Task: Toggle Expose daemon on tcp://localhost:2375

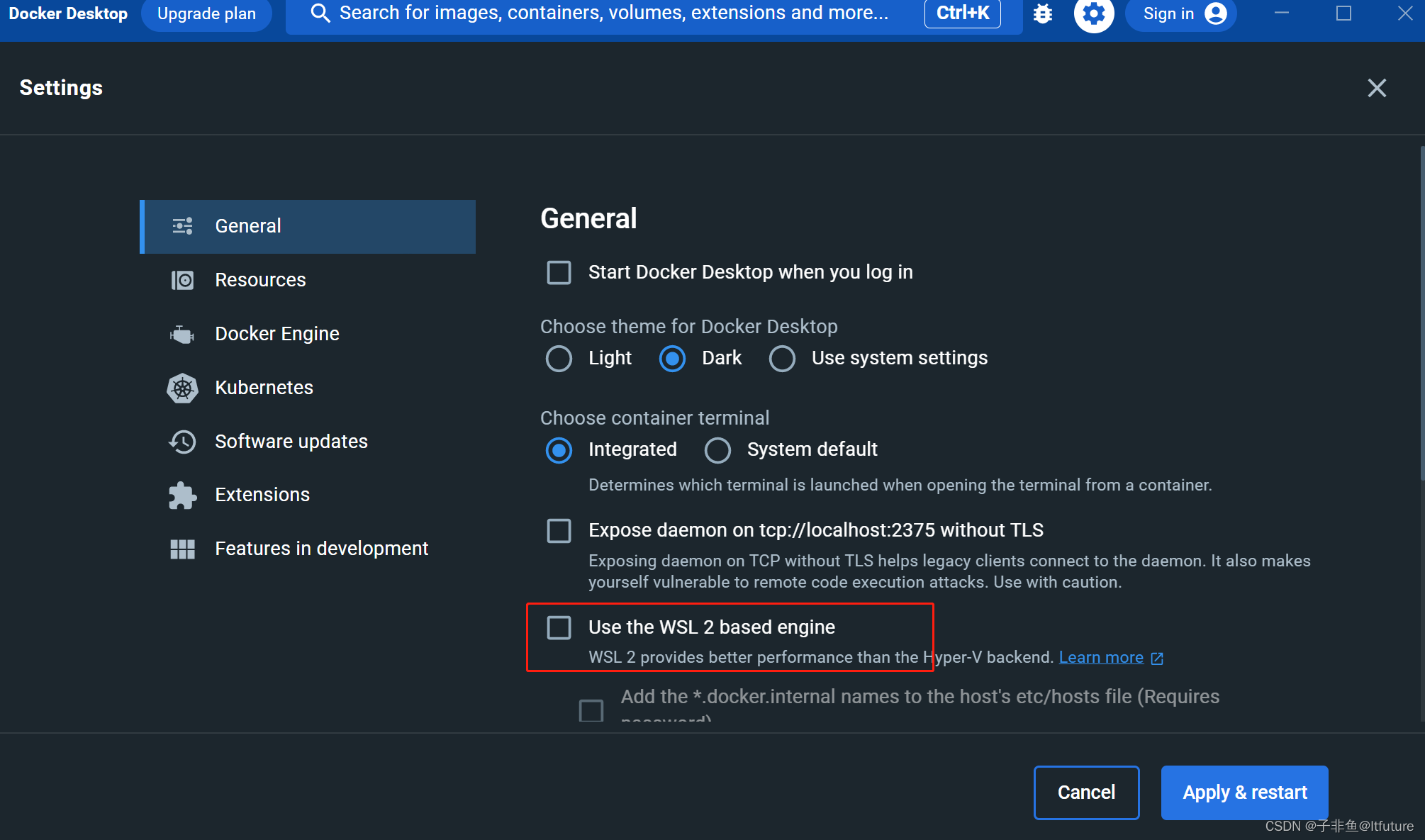Action: pos(559,529)
